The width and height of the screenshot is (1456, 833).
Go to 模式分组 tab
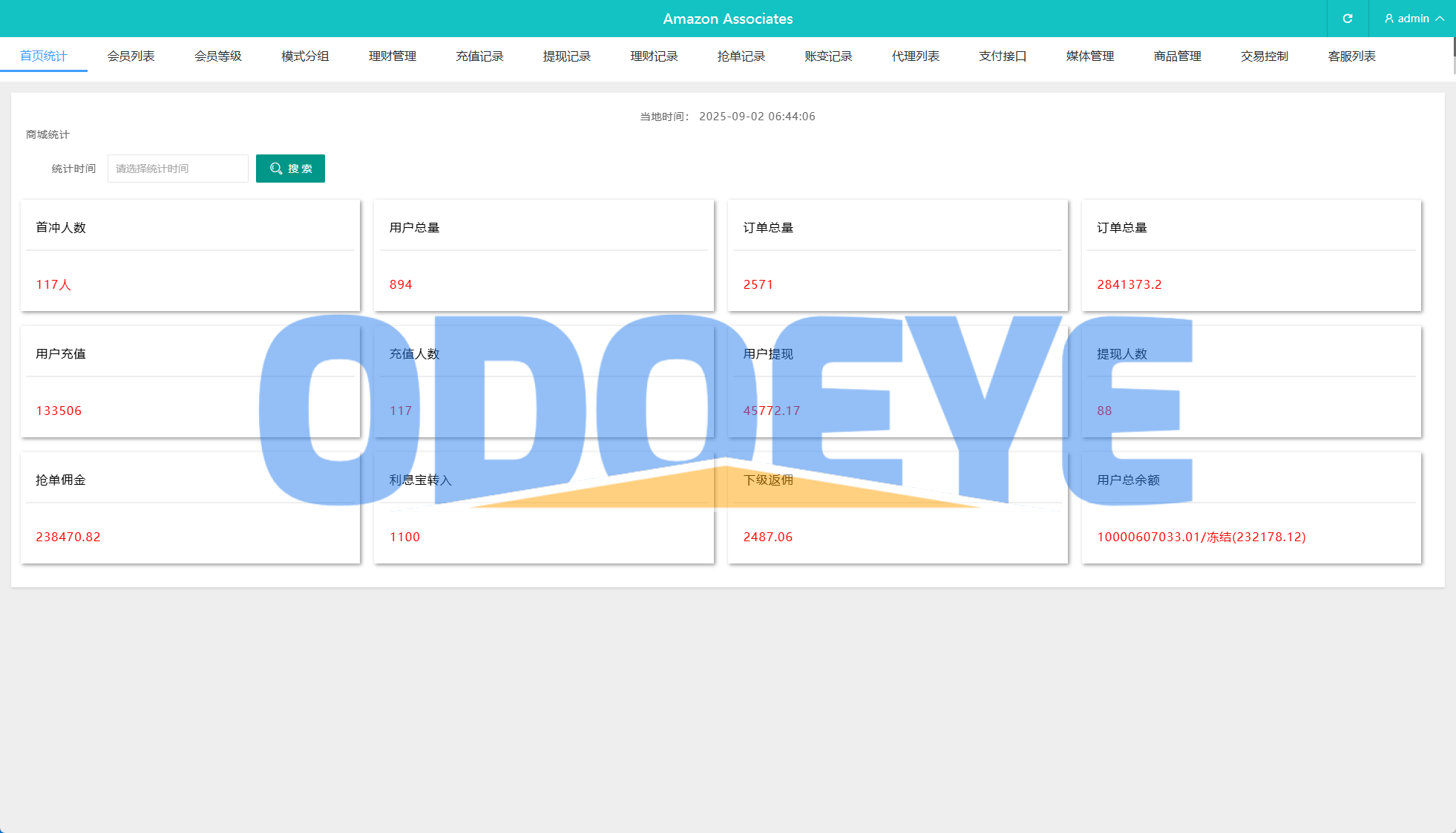[305, 56]
